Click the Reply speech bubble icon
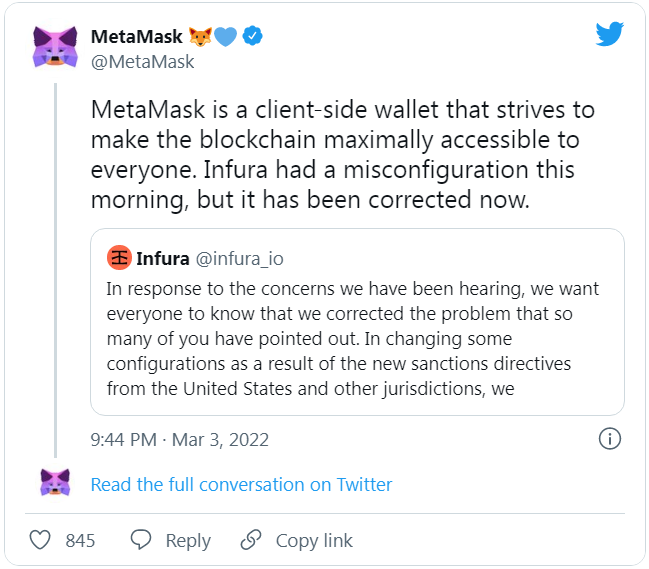Viewport: 649px width, 569px height. pos(141,540)
